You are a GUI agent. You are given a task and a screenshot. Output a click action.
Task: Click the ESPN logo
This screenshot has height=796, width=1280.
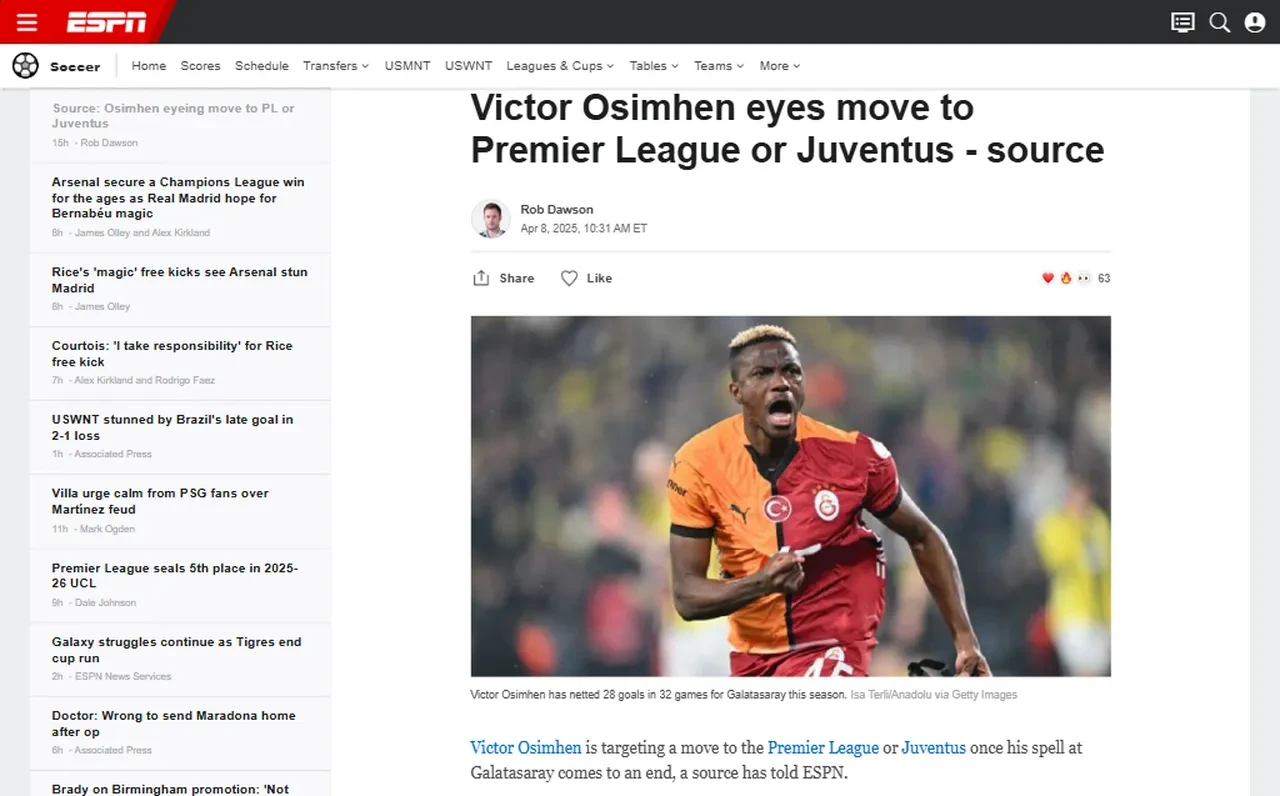click(x=106, y=22)
